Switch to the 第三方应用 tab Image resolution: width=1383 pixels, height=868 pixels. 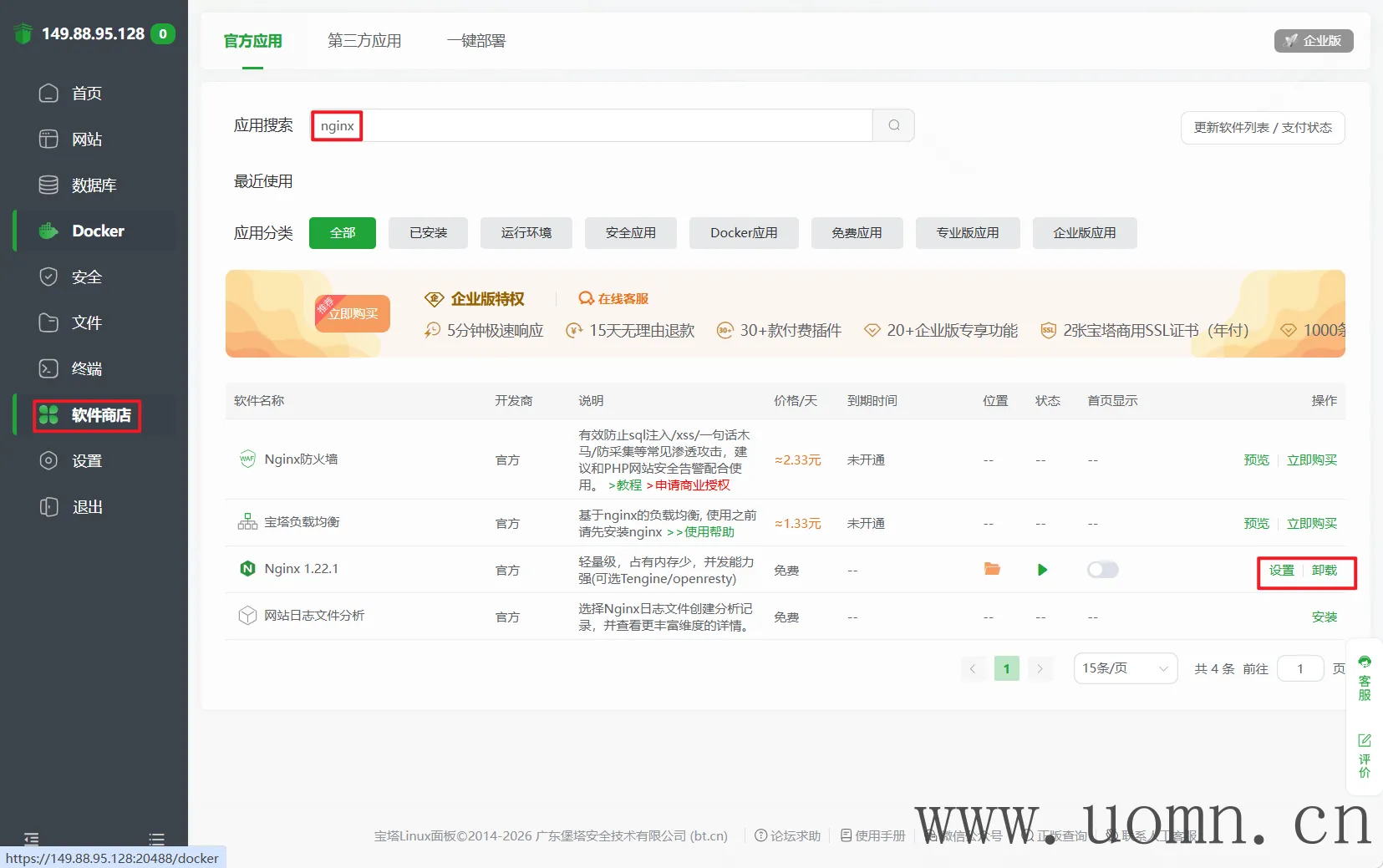click(364, 41)
